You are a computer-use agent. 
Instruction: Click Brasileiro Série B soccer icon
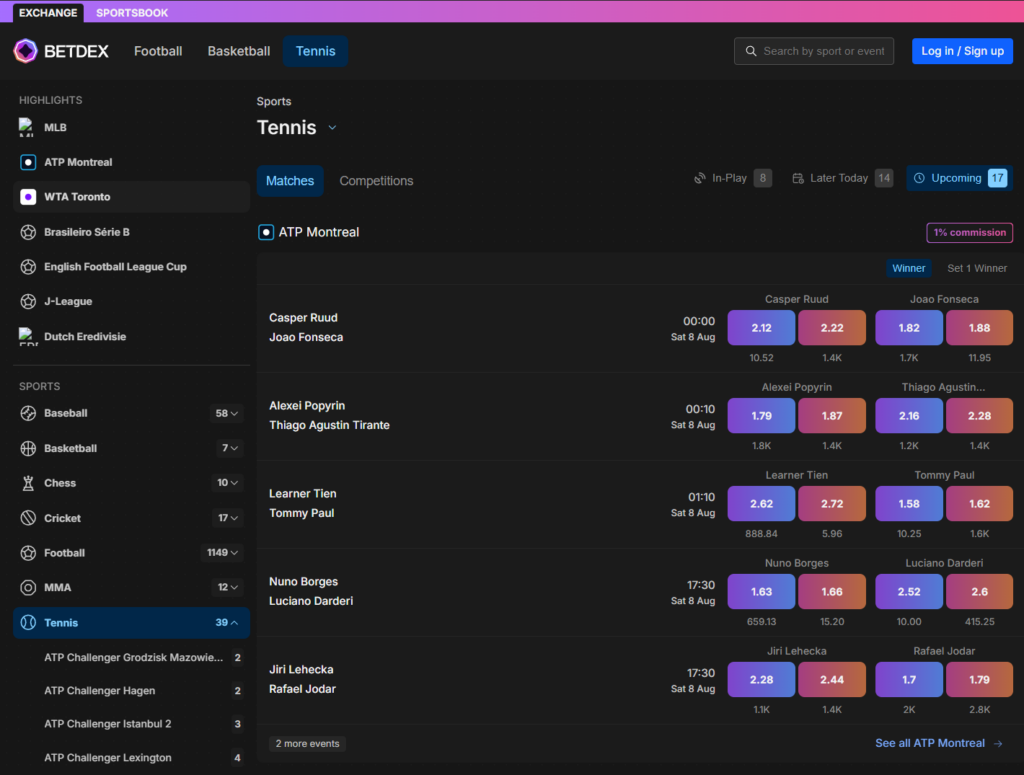[28, 232]
